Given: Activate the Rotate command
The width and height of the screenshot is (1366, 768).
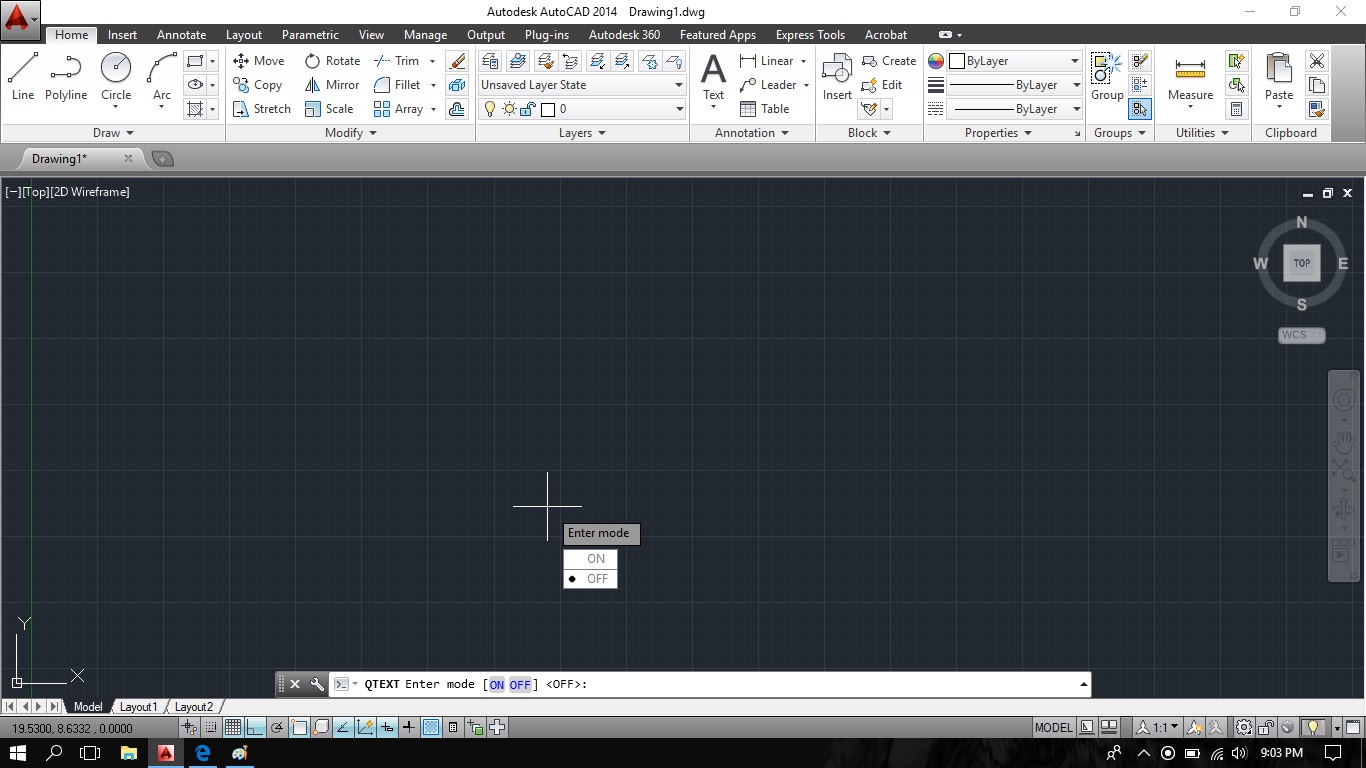Looking at the screenshot, I should coord(332,61).
